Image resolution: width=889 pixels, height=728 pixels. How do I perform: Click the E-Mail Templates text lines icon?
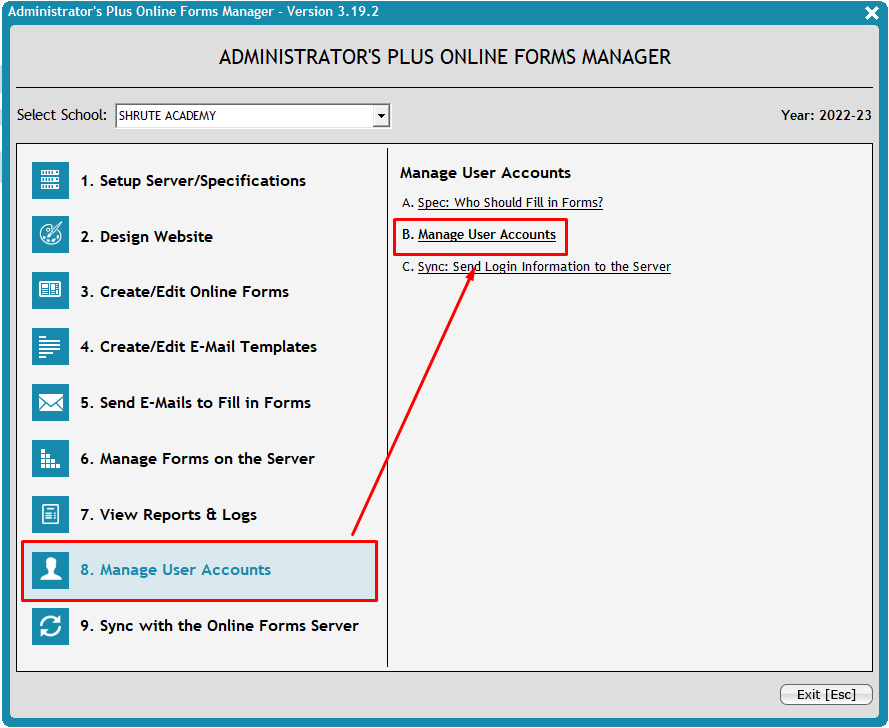(50, 346)
